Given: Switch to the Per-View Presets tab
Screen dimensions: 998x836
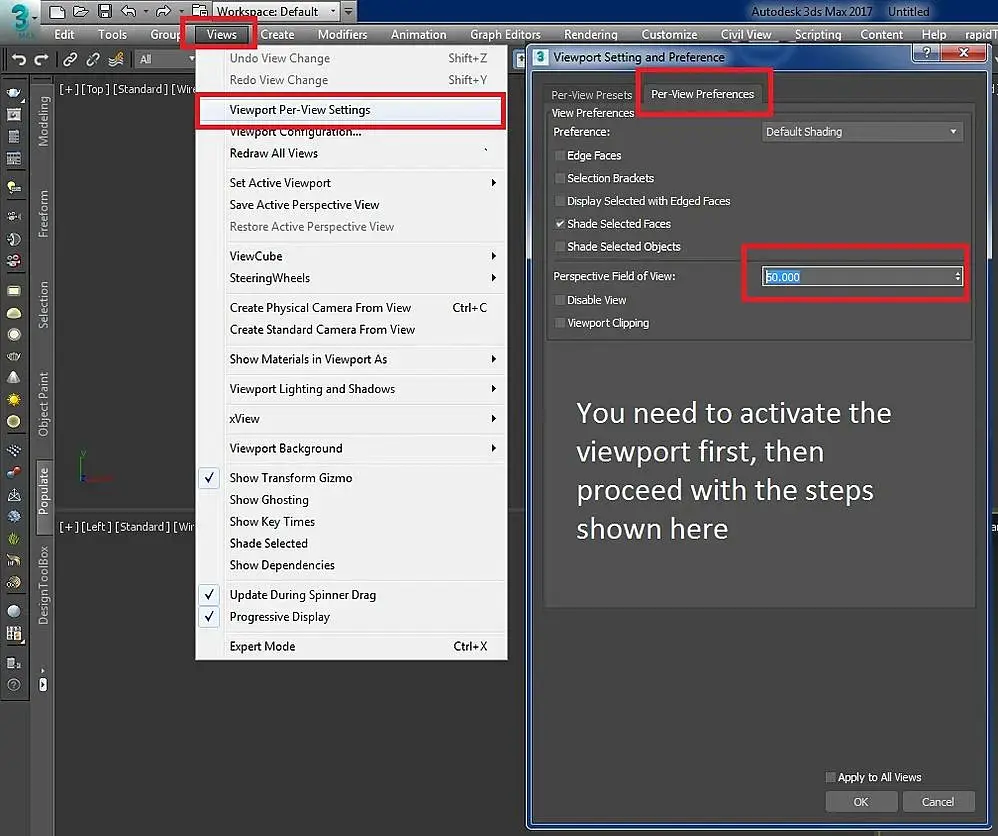Looking at the screenshot, I should coord(591,95).
